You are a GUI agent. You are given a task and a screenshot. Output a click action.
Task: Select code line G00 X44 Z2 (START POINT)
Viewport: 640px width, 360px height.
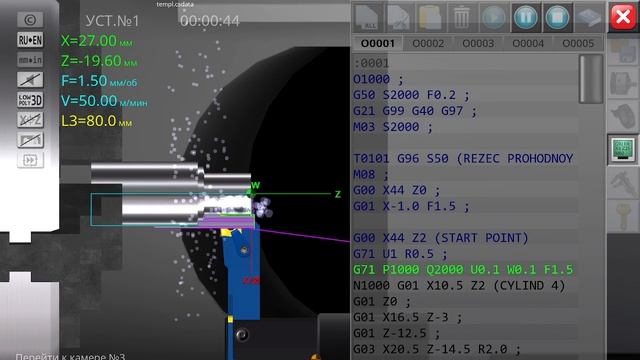441,238
